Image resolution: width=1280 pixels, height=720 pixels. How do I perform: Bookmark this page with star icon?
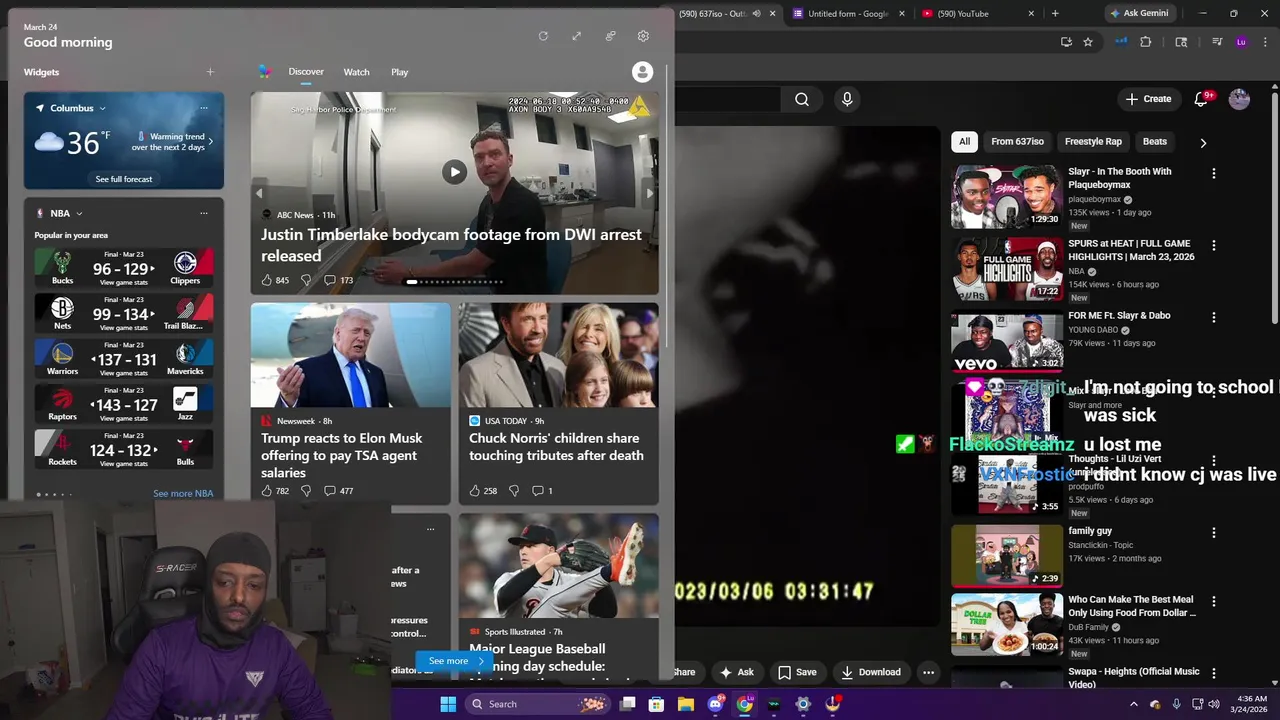[x=1088, y=42]
